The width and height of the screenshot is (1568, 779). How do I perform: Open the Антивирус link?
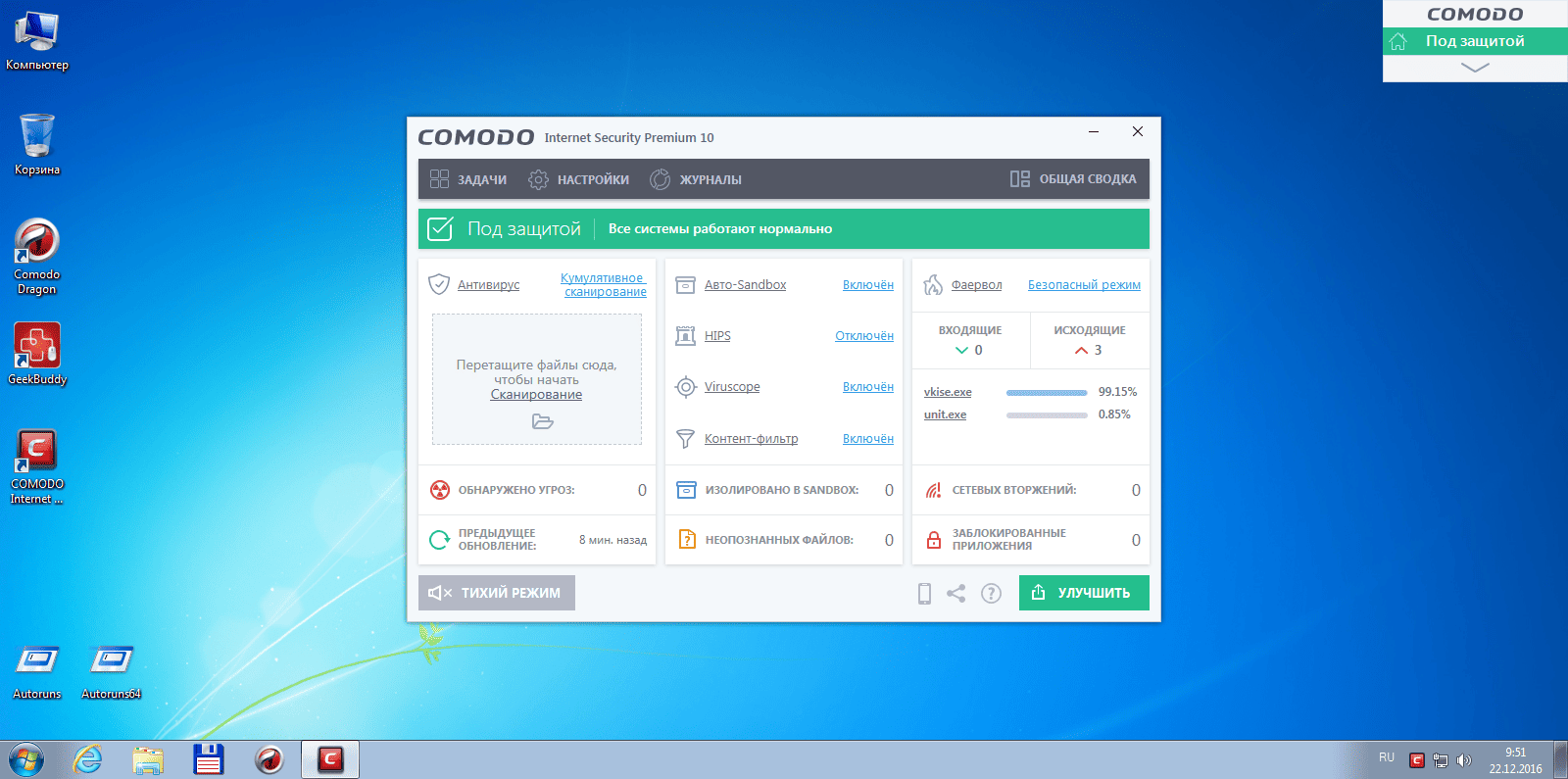488,285
